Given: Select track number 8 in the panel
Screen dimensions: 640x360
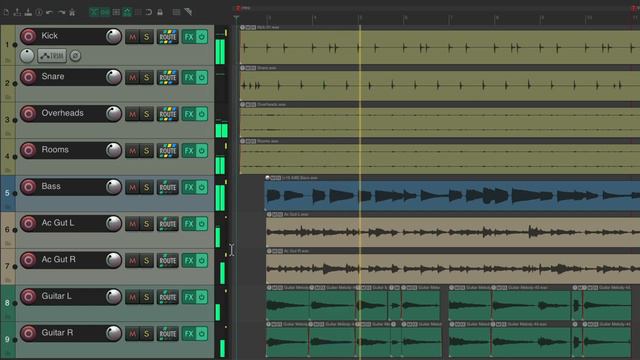Looking at the screenshot, I should (x=7, y=302).
